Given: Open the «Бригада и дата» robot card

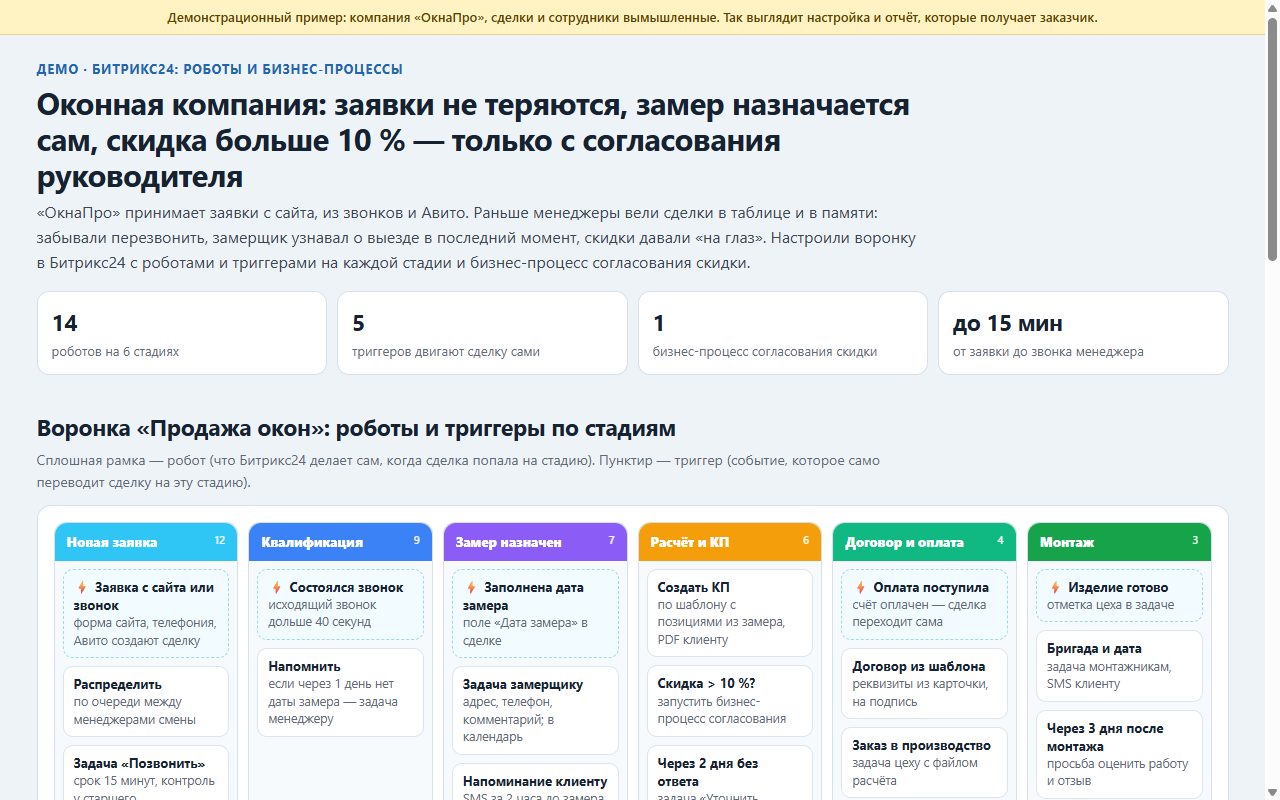Looking at the screenshot, I should click(1119, 666).
